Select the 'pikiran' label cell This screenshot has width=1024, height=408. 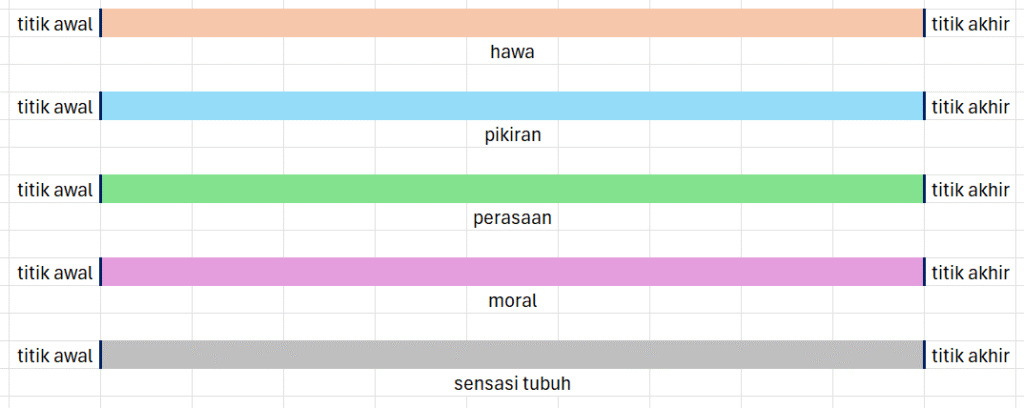[512, 134]
